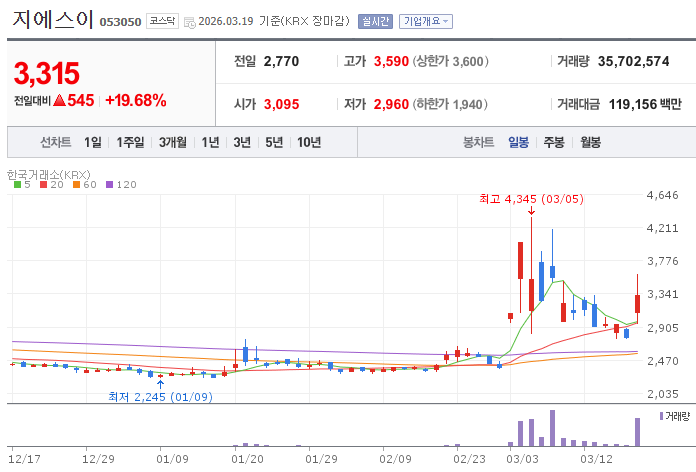Click the orange 60-day moving average swatch
The width and height of the screenshot is (696, 472).
click(76, 185)
